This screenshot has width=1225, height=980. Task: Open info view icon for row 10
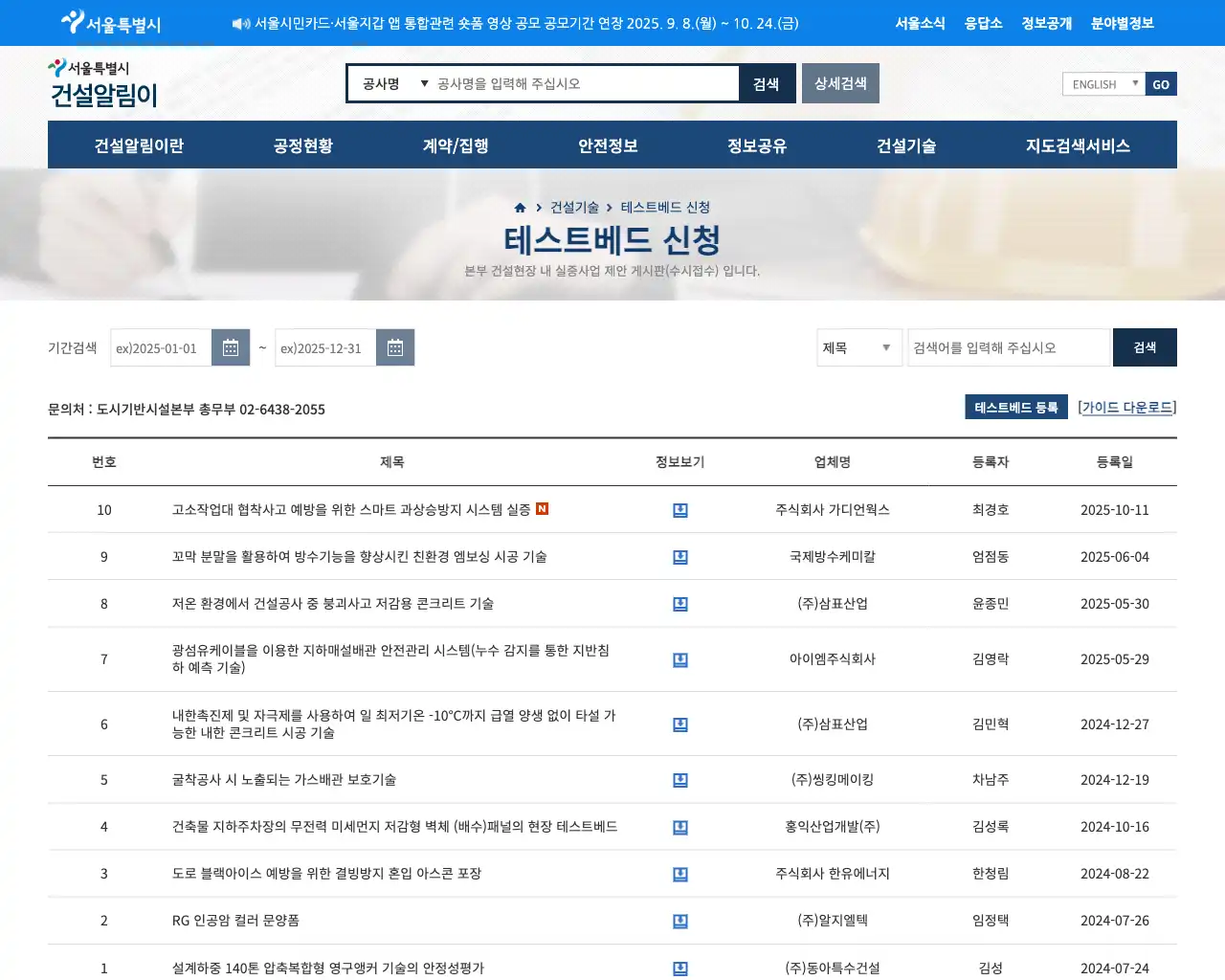point(680,510)
